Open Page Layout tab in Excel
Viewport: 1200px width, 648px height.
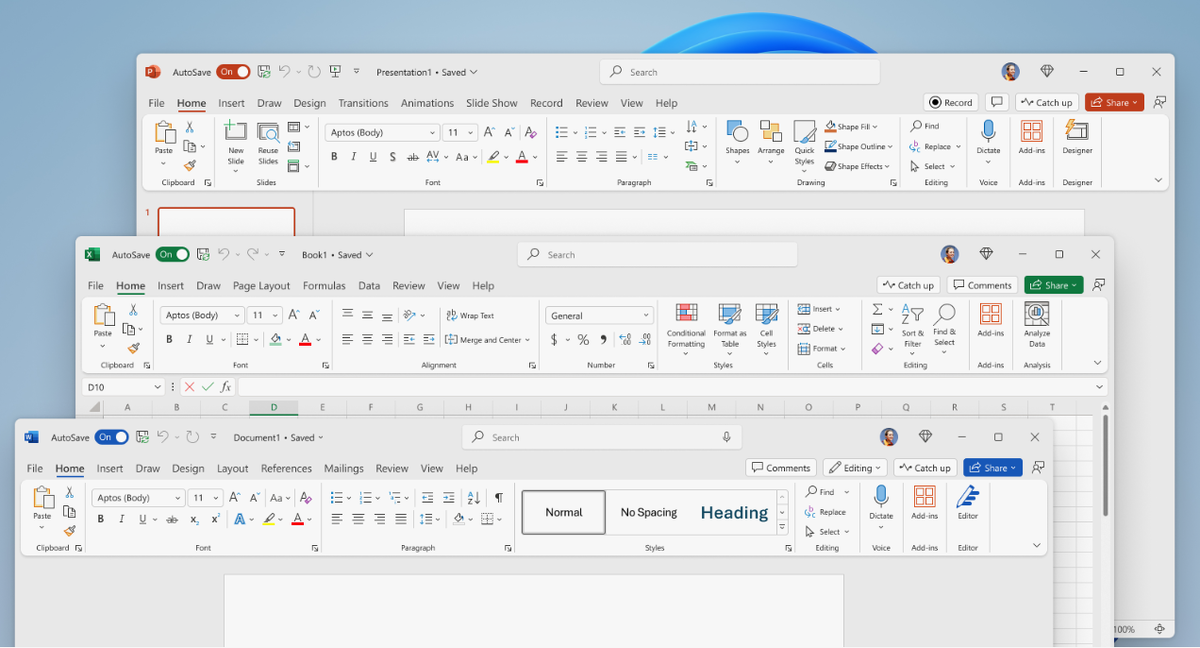click(x=261, y=286)
